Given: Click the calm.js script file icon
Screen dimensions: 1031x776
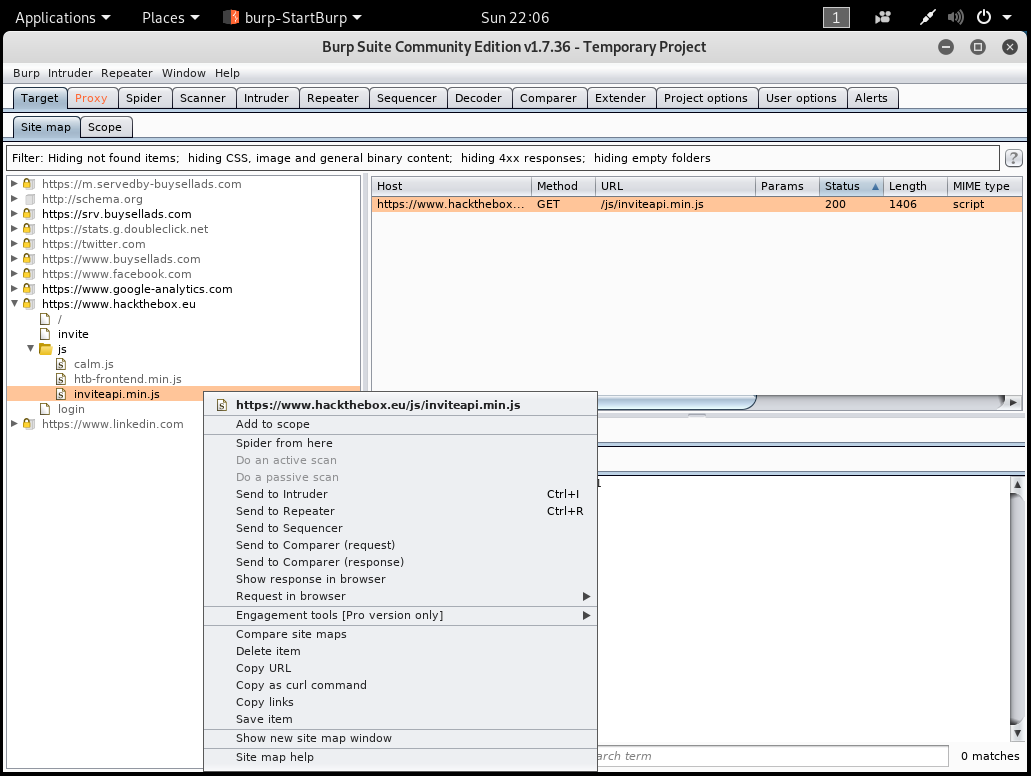Looking at the screenshot, I should pyautogui.click(x=61, y=364).
